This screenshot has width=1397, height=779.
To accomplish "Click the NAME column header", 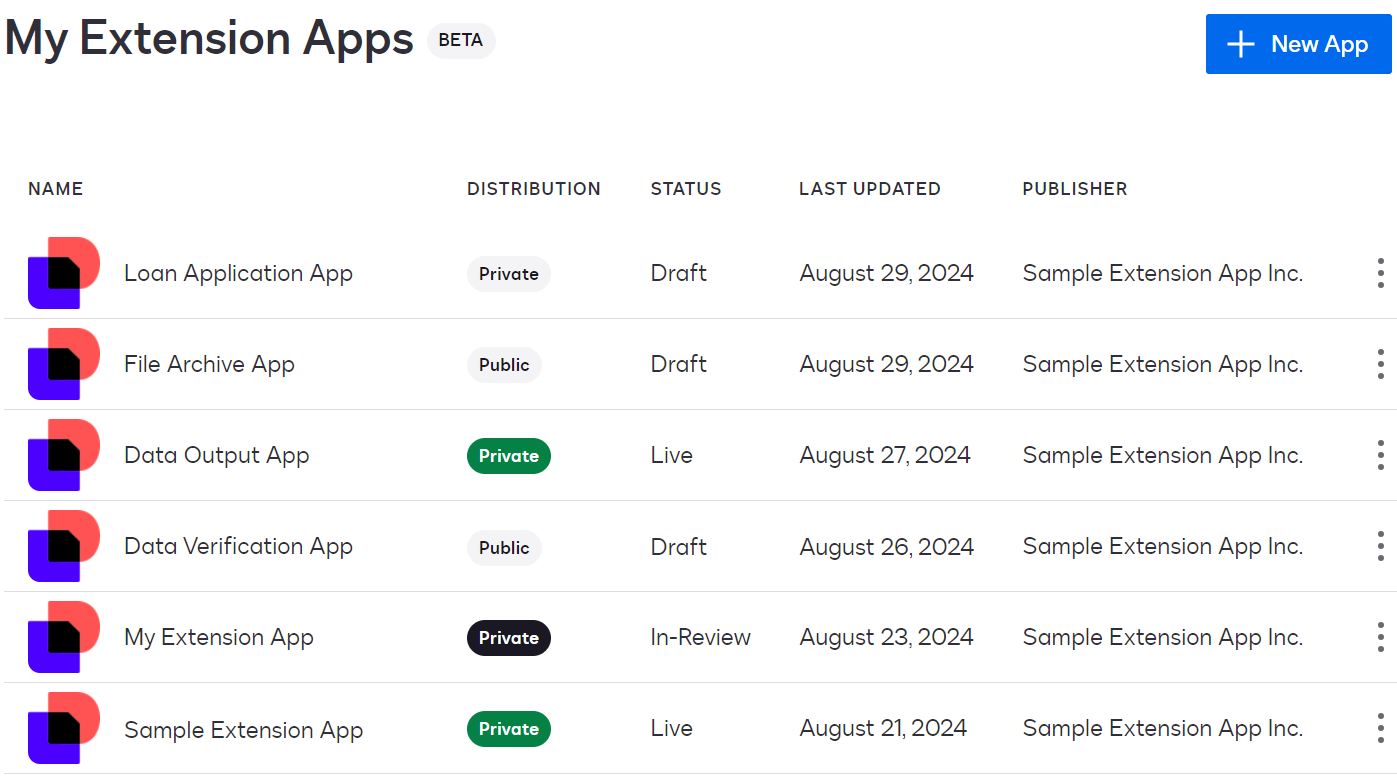I will click(55, 188).
